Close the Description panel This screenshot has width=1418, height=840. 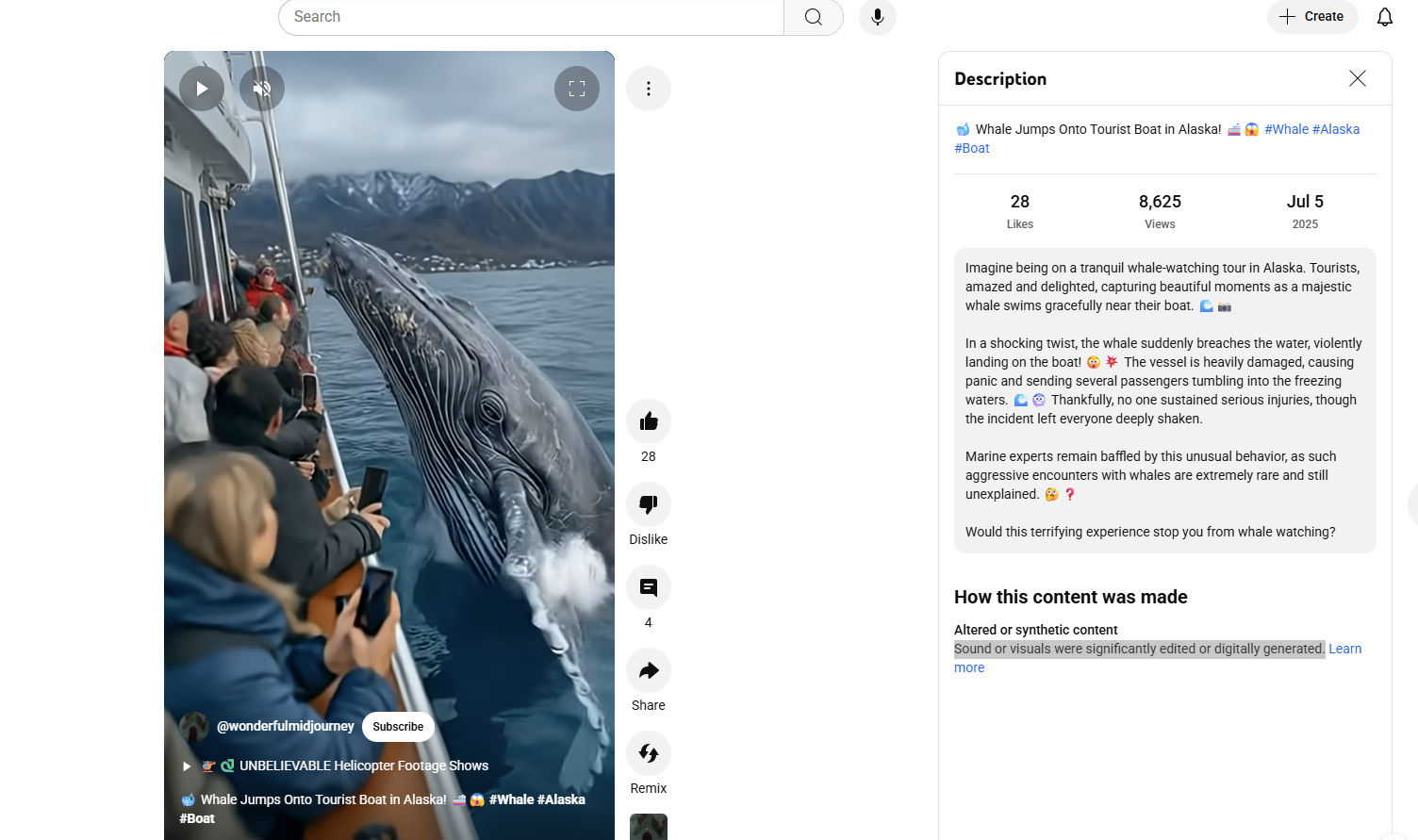click(1357, 79)
